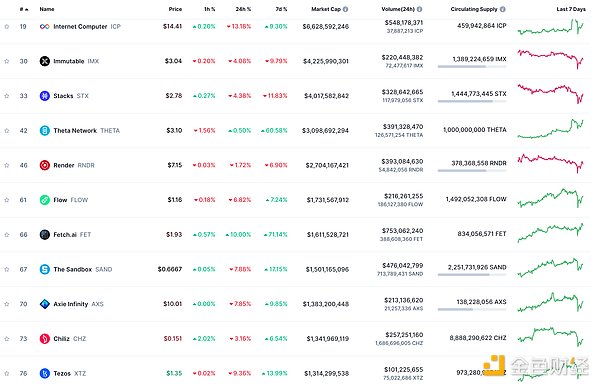Click the Stacks STX coin logo
The image size is (600, 387).
point(45,96)
